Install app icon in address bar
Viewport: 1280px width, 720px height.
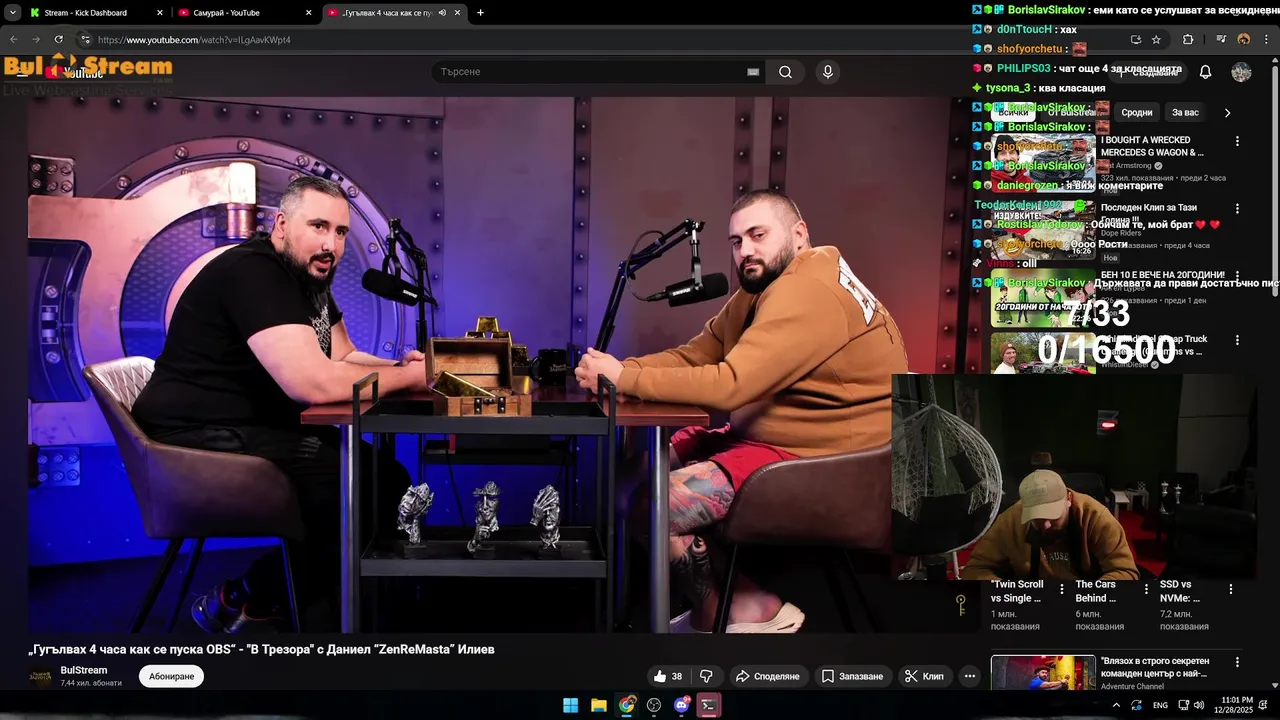[x=1135, y=40]
